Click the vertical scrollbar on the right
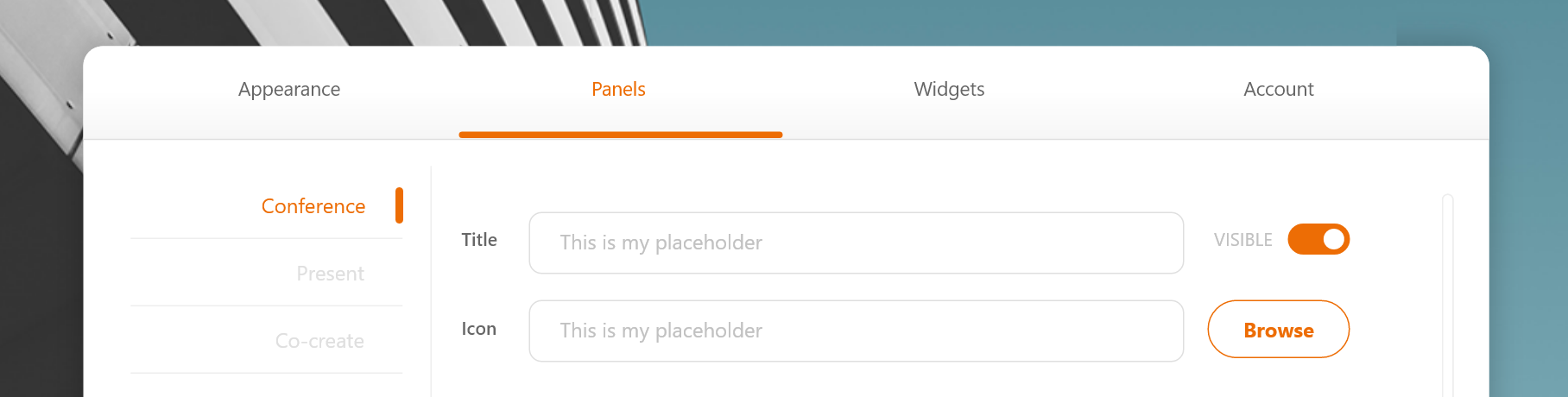Screen dimensions: 1568x397 pos(1448,293)
